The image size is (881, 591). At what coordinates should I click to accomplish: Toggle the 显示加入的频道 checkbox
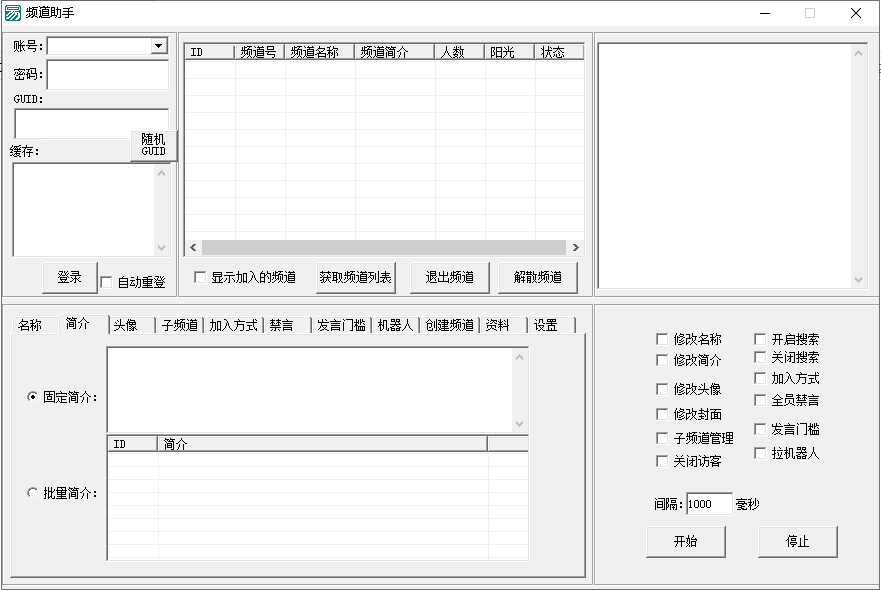click(x=200, y=277)
